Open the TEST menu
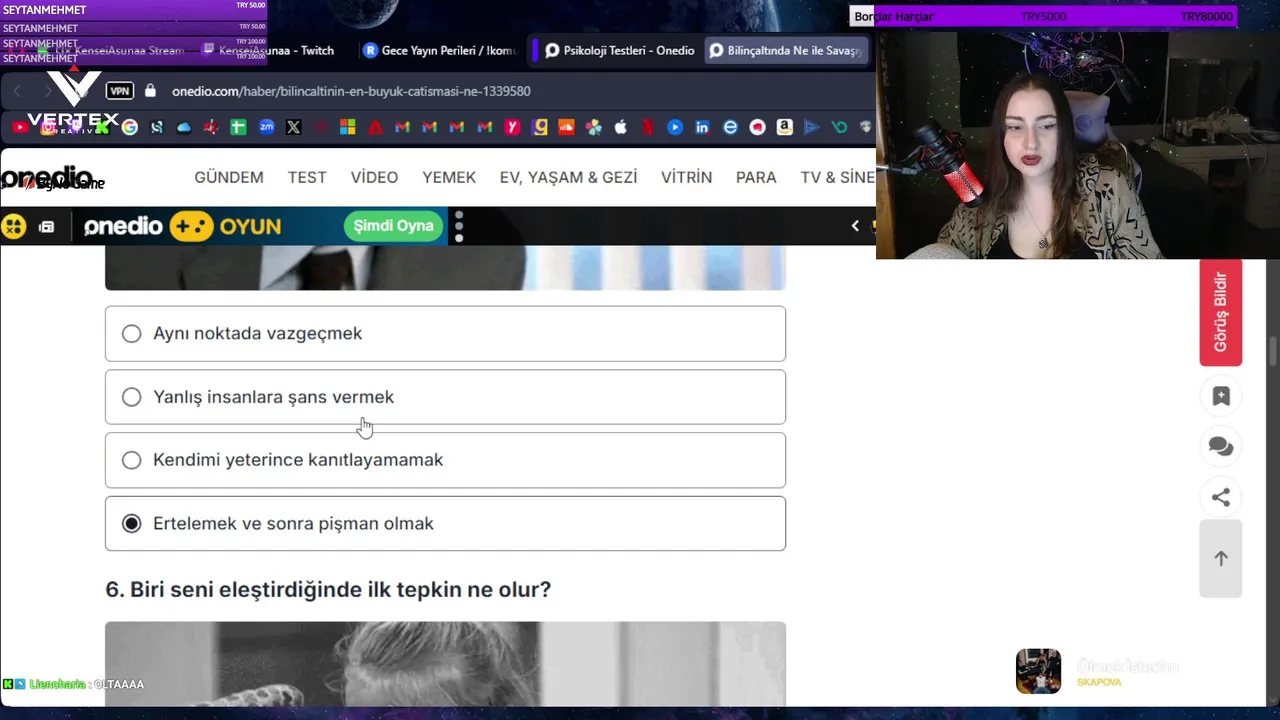Screen dimensions: 1280x720 coord(307,177)
